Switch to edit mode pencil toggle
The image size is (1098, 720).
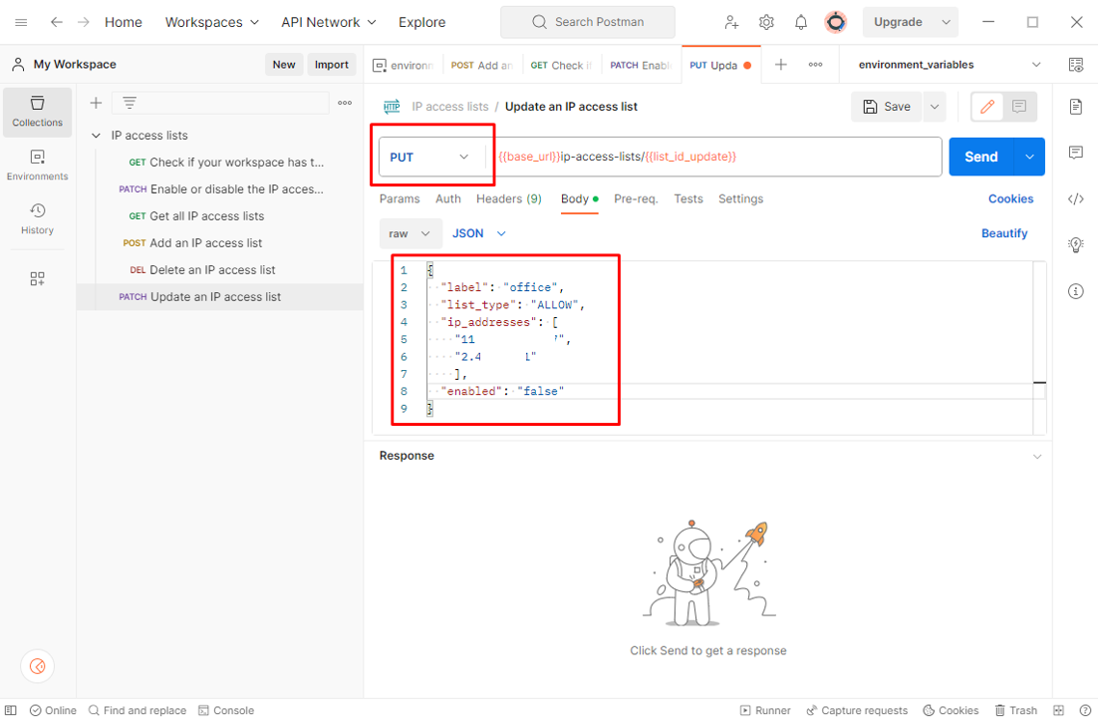(x=987, y=106)
